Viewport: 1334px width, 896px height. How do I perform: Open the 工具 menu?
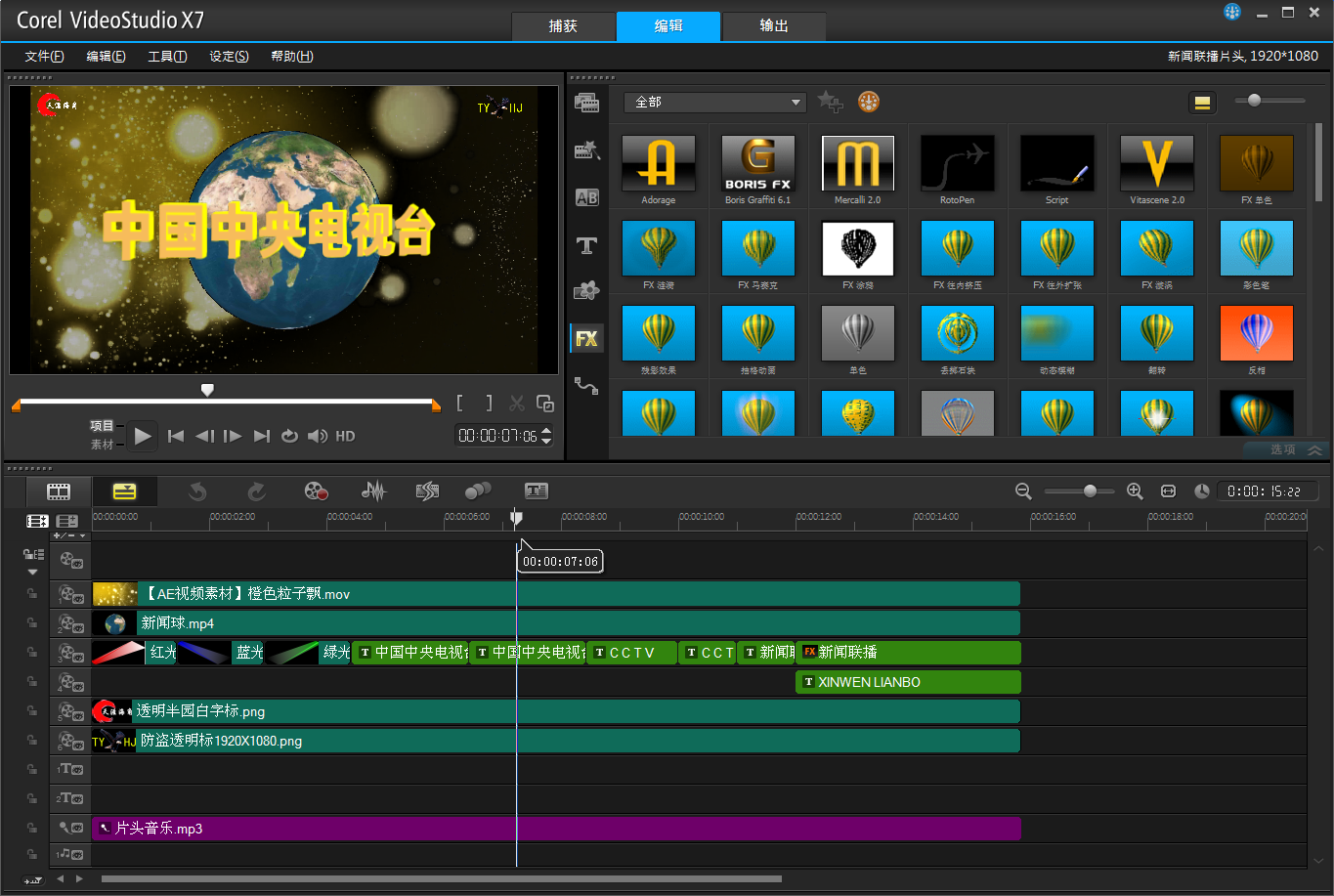167,57
